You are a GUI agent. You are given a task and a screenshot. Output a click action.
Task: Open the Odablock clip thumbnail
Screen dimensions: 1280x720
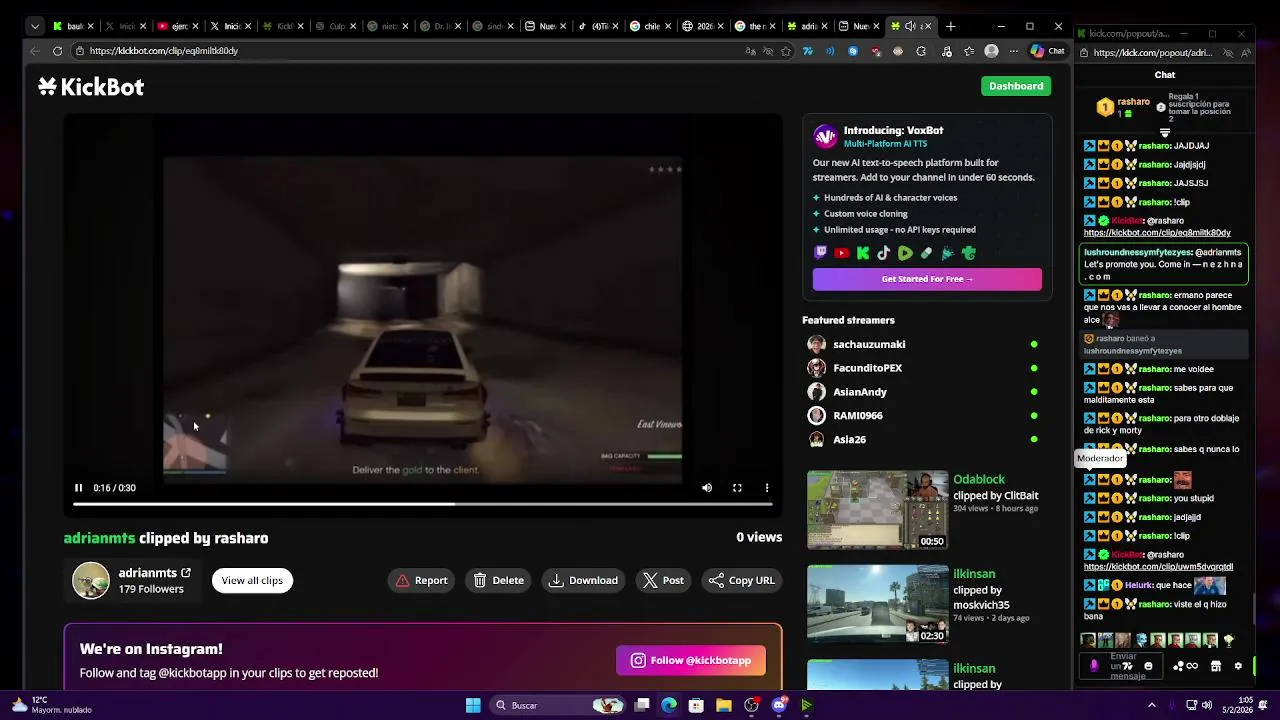pos(877,510)
